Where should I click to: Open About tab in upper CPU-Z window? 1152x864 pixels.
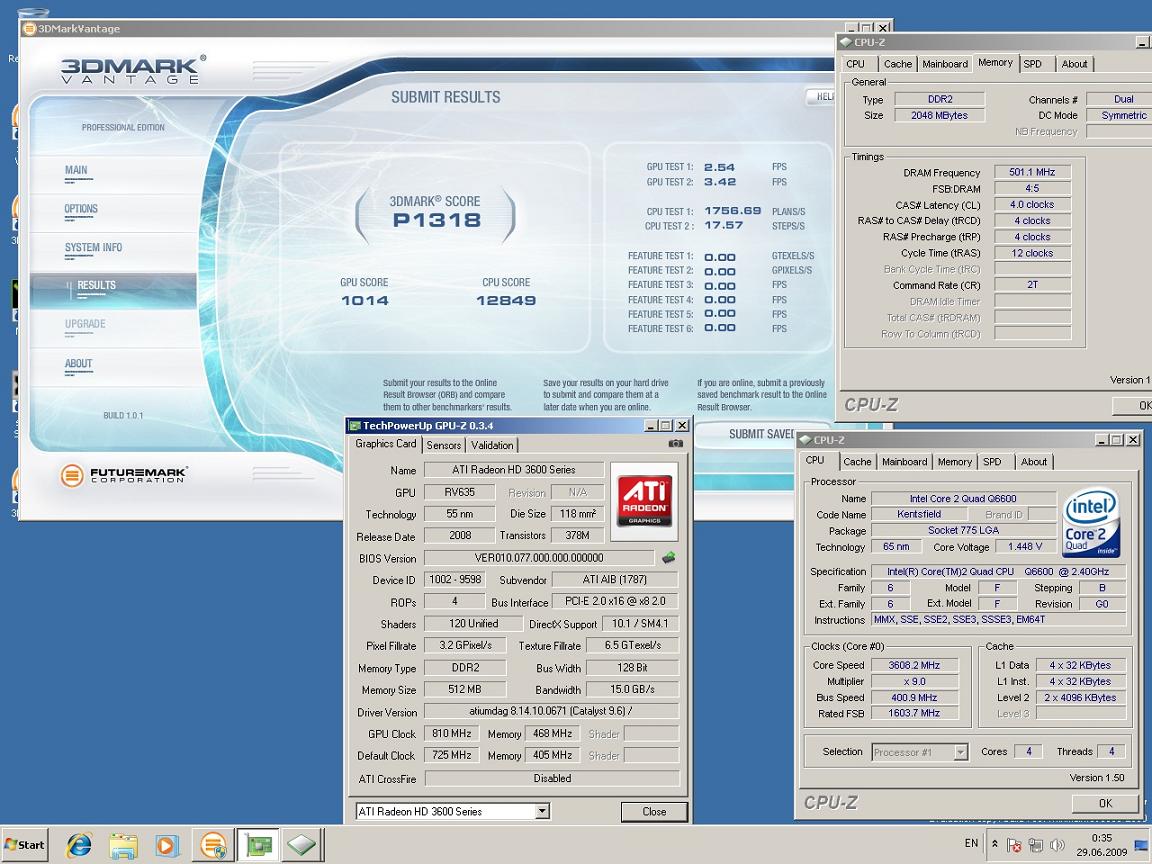tap(1074, 64)
